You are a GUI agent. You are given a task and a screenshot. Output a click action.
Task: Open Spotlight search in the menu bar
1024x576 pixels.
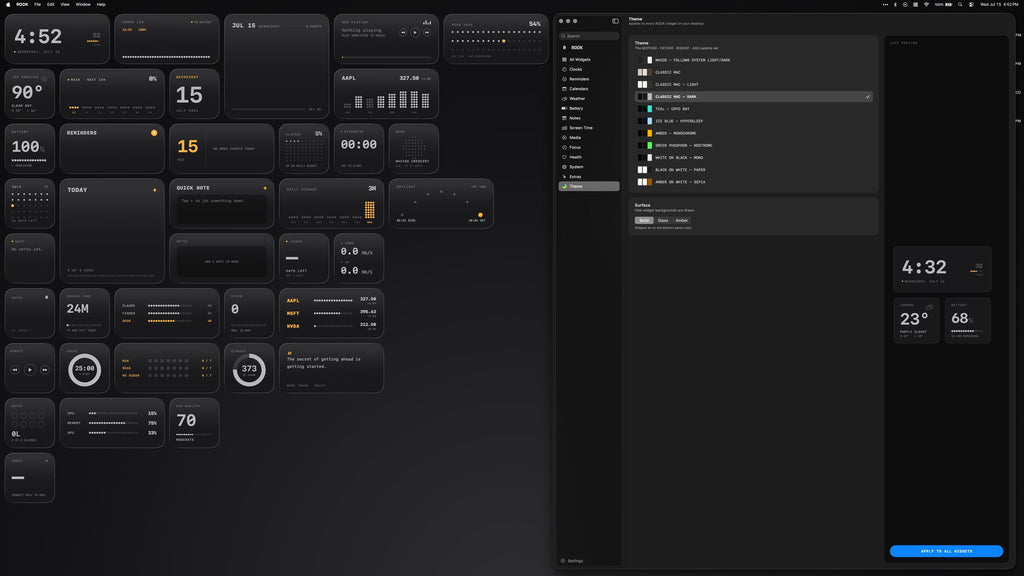click(960, 5)
